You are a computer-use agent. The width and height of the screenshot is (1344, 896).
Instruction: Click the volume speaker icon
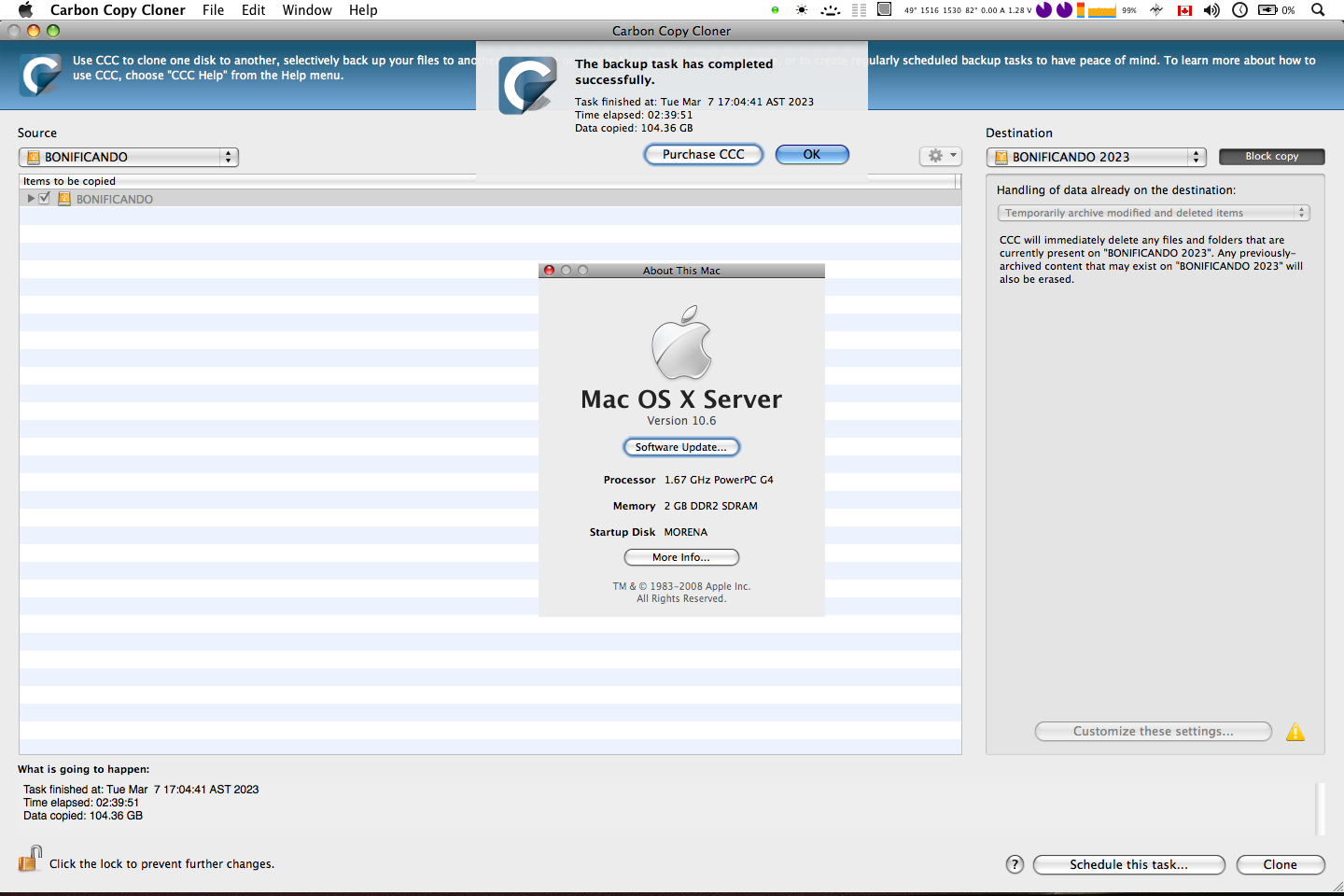pos(1211,10)
